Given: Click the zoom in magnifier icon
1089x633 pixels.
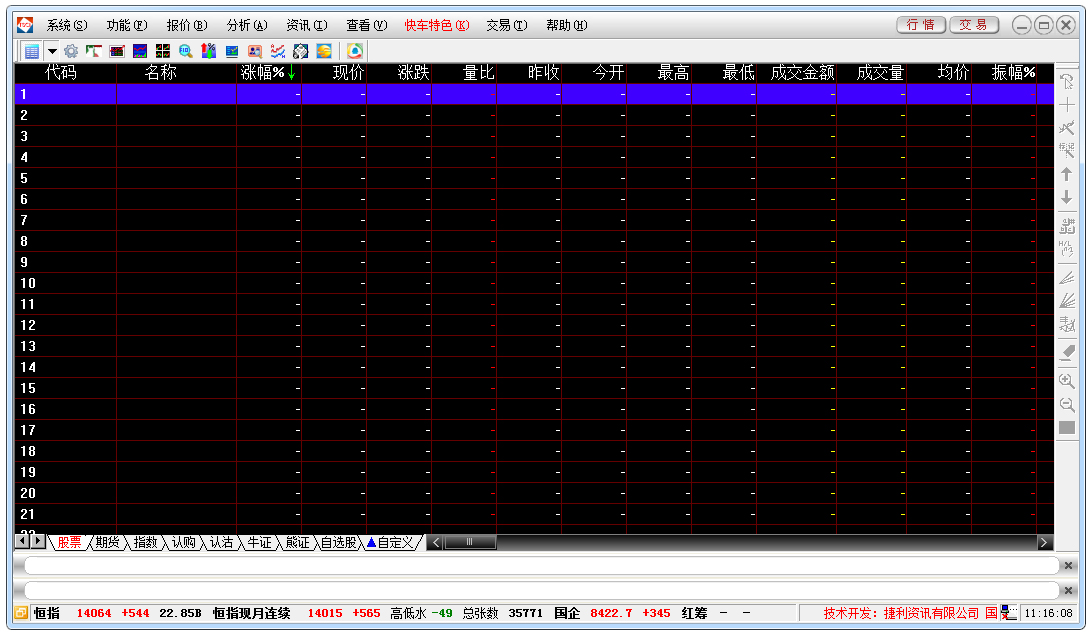Looking at the screenshot, I should click(x=1067, y=381).
